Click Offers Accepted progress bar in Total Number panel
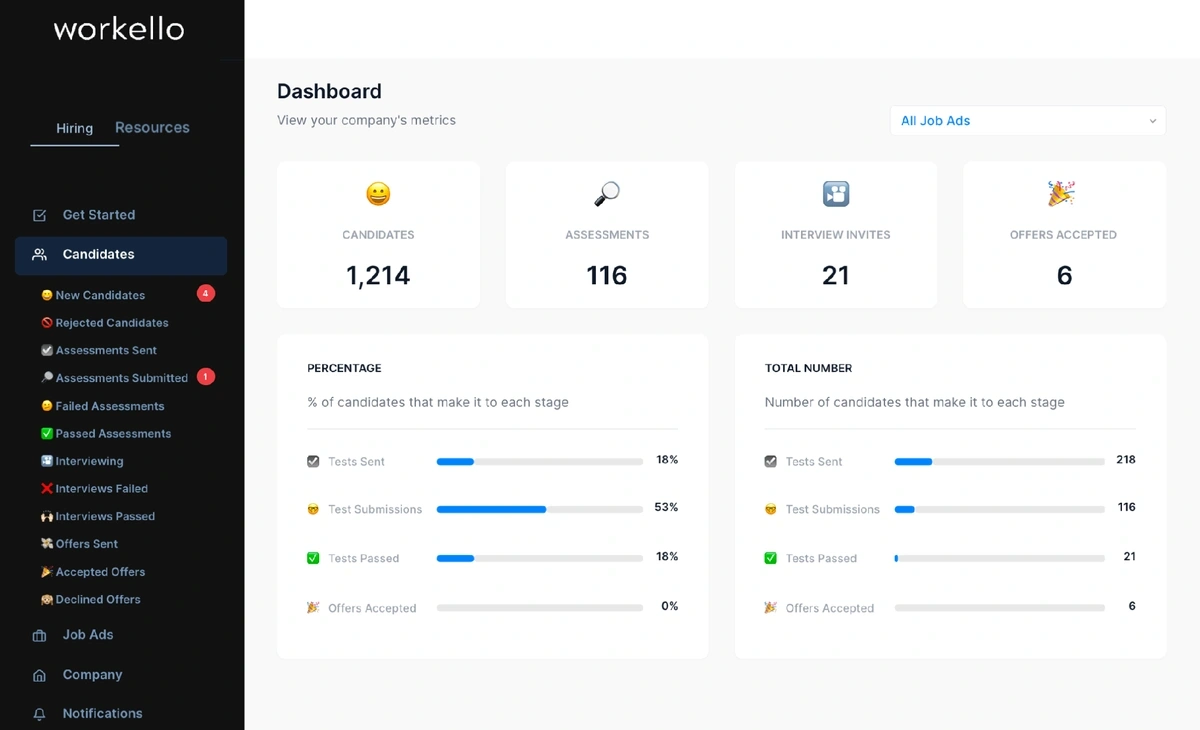The image size is (1200, 730). pyautogui.click(x=1000, y=608)
